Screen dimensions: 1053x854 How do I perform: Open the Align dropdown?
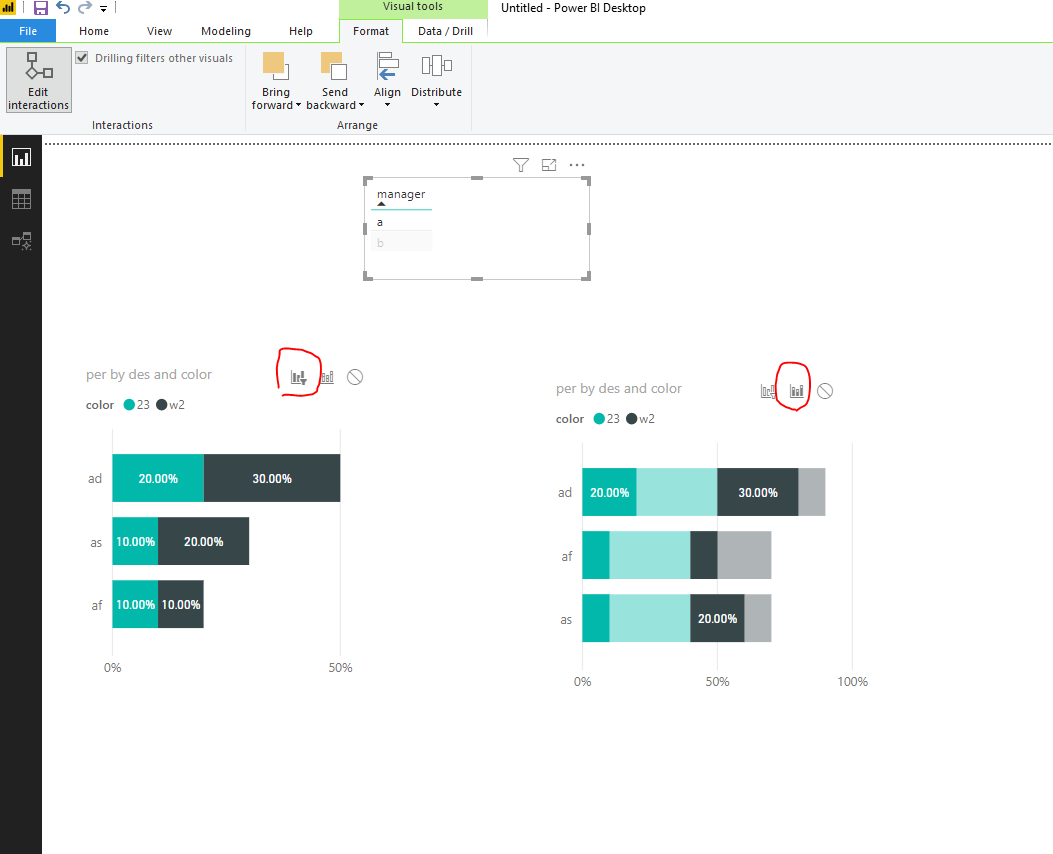(x=387, y=79)
